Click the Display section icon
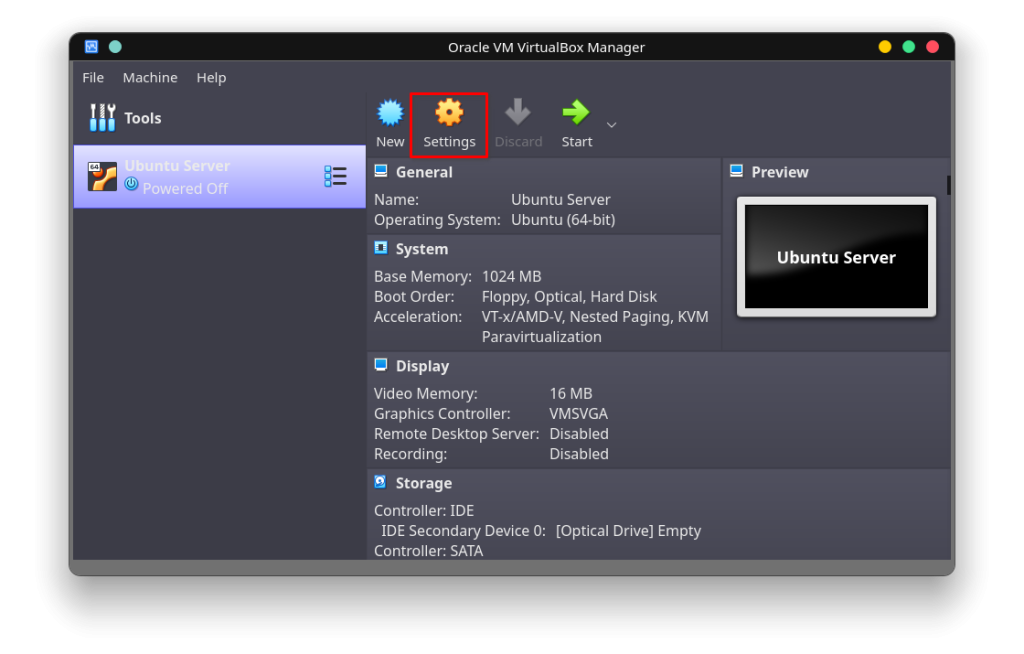1024x654 pixels. pos(380,365)
